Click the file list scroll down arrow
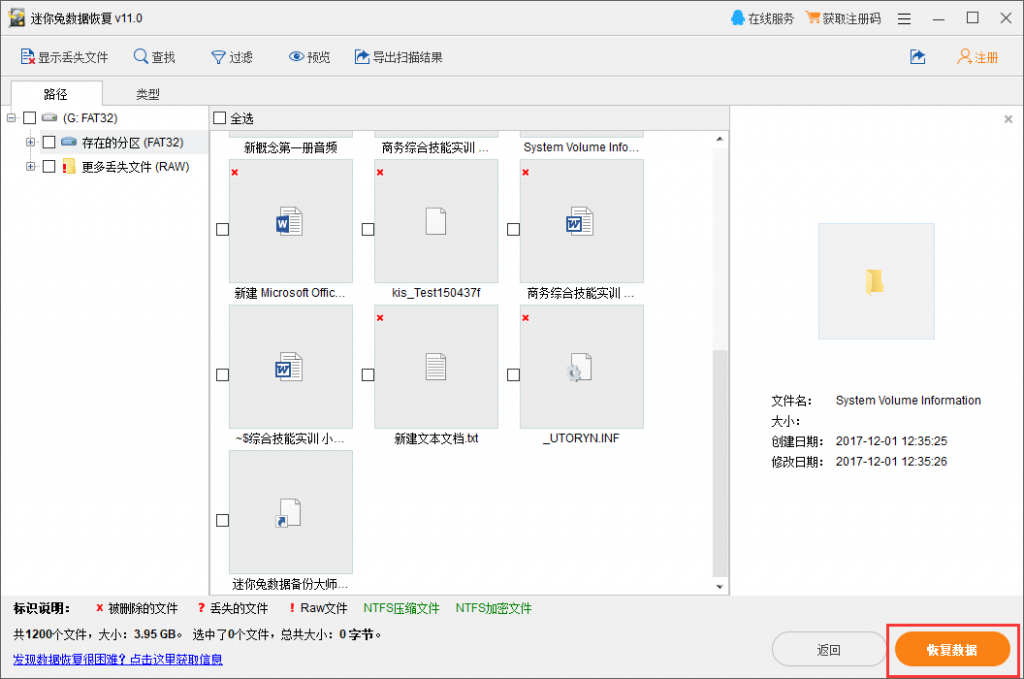1024x679 pixels. point(720,586)
